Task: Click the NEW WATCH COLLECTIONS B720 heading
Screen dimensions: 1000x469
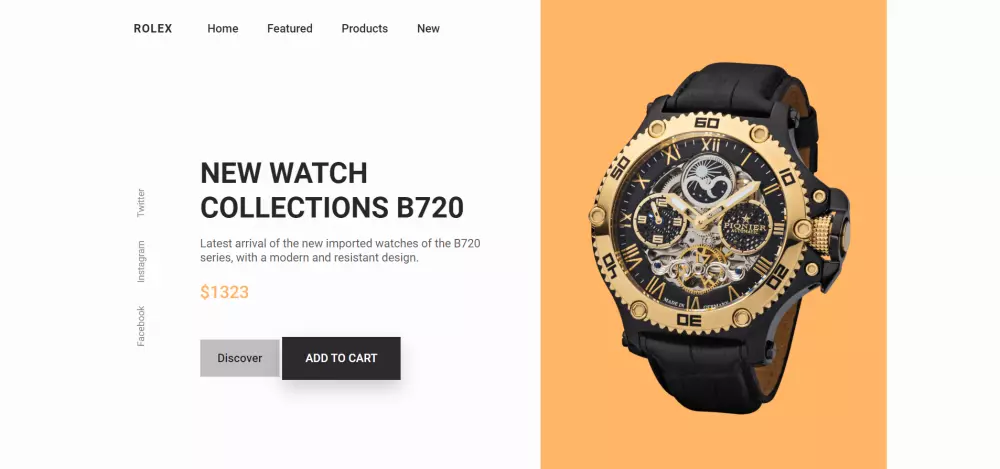Action: [332, 190]
